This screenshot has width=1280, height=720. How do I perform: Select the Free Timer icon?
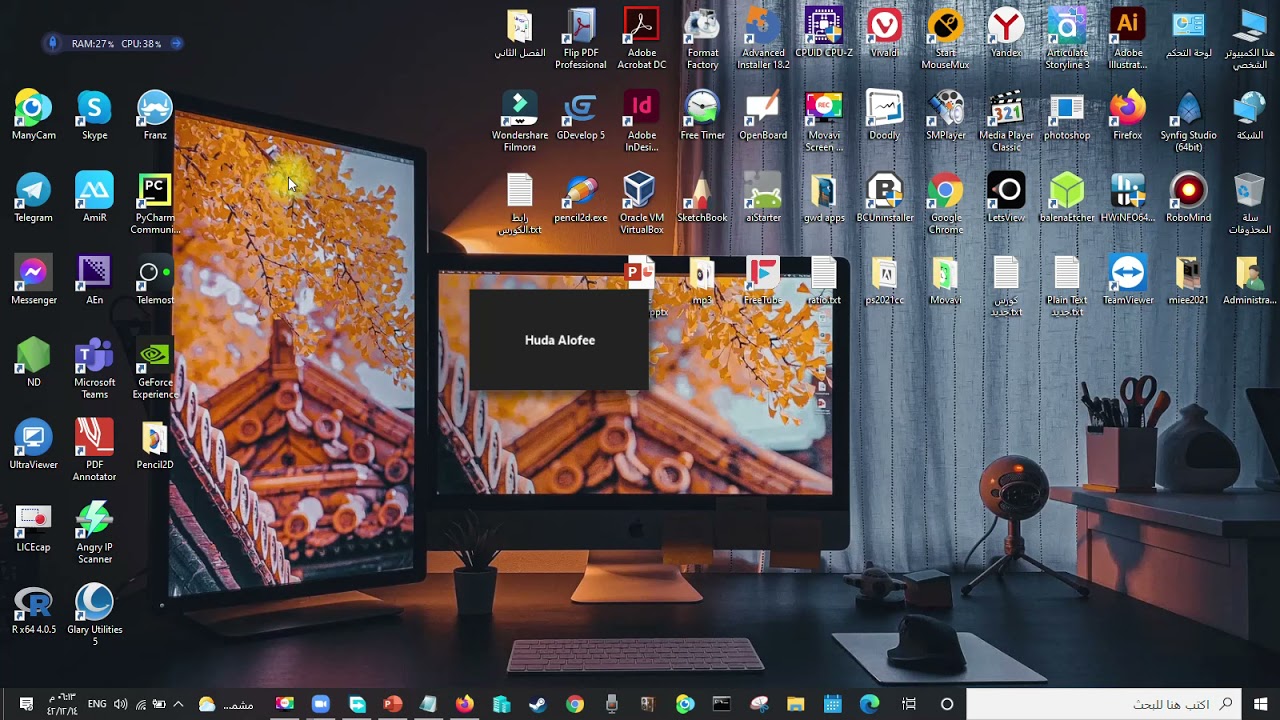(702, 115)
